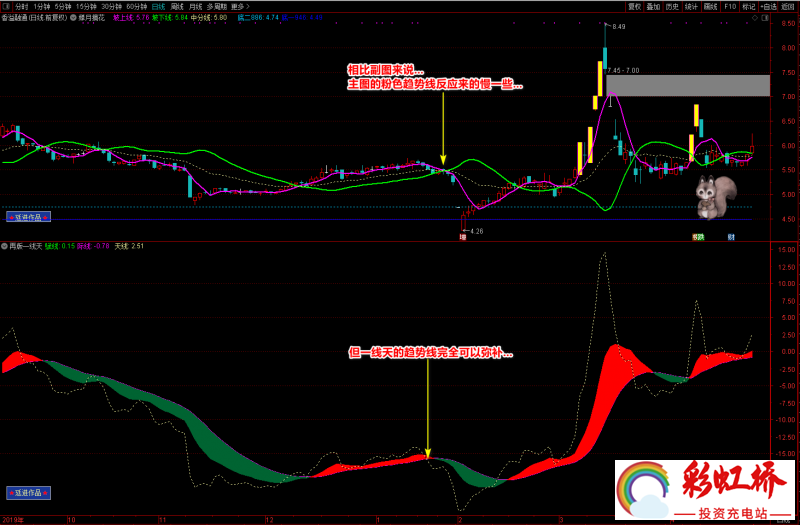Add stock via +自选 button

pos(768,7)
